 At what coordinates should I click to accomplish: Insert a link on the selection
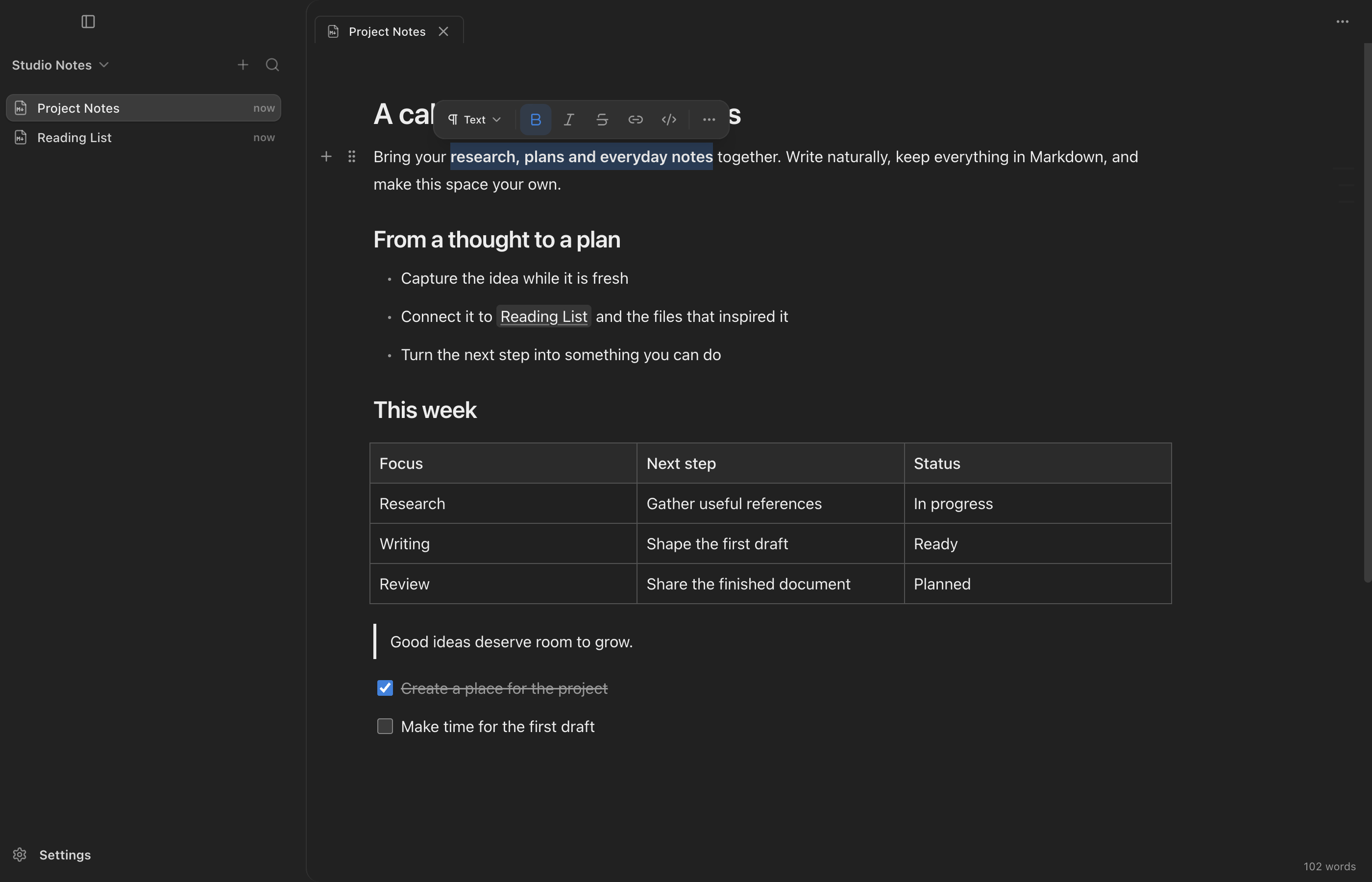tap(636, 119)
